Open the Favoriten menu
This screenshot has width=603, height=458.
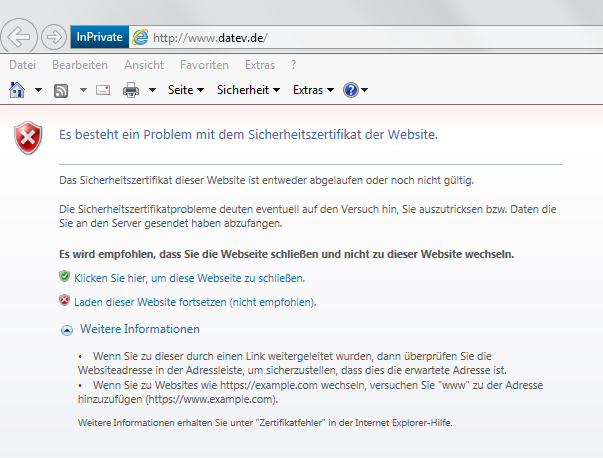(203, 65)
